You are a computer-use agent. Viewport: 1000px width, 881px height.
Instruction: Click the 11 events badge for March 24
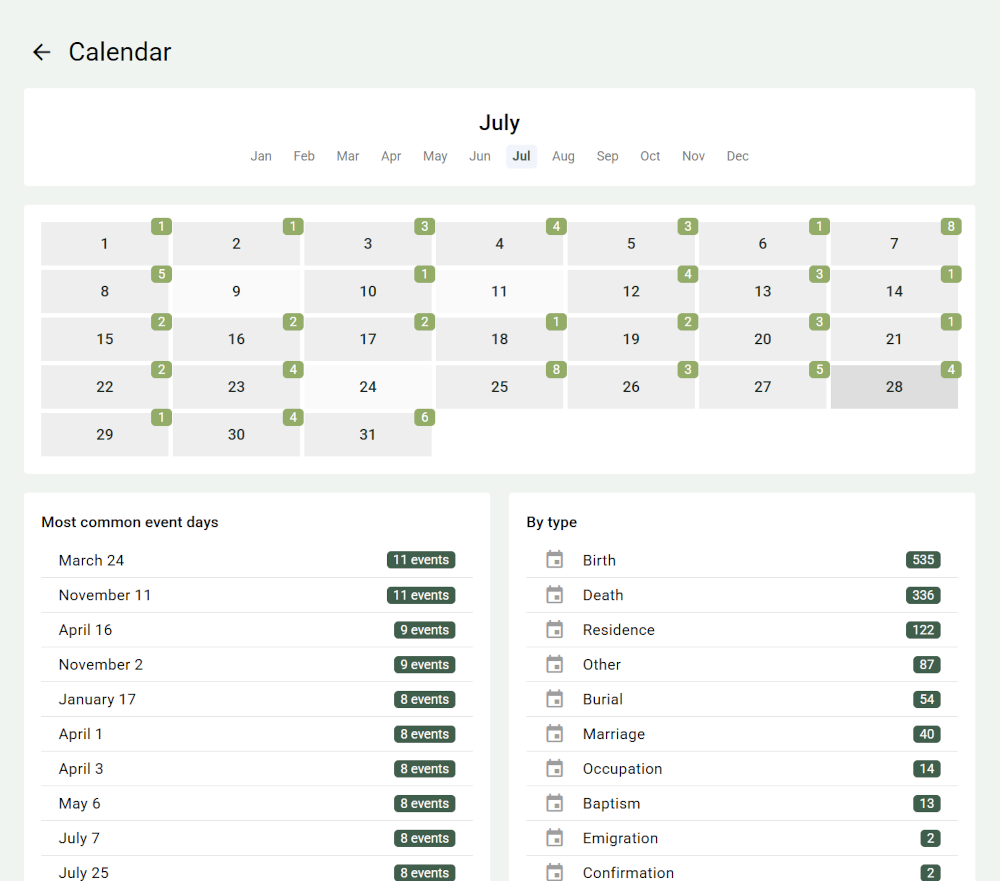click(x=421, y=560)
